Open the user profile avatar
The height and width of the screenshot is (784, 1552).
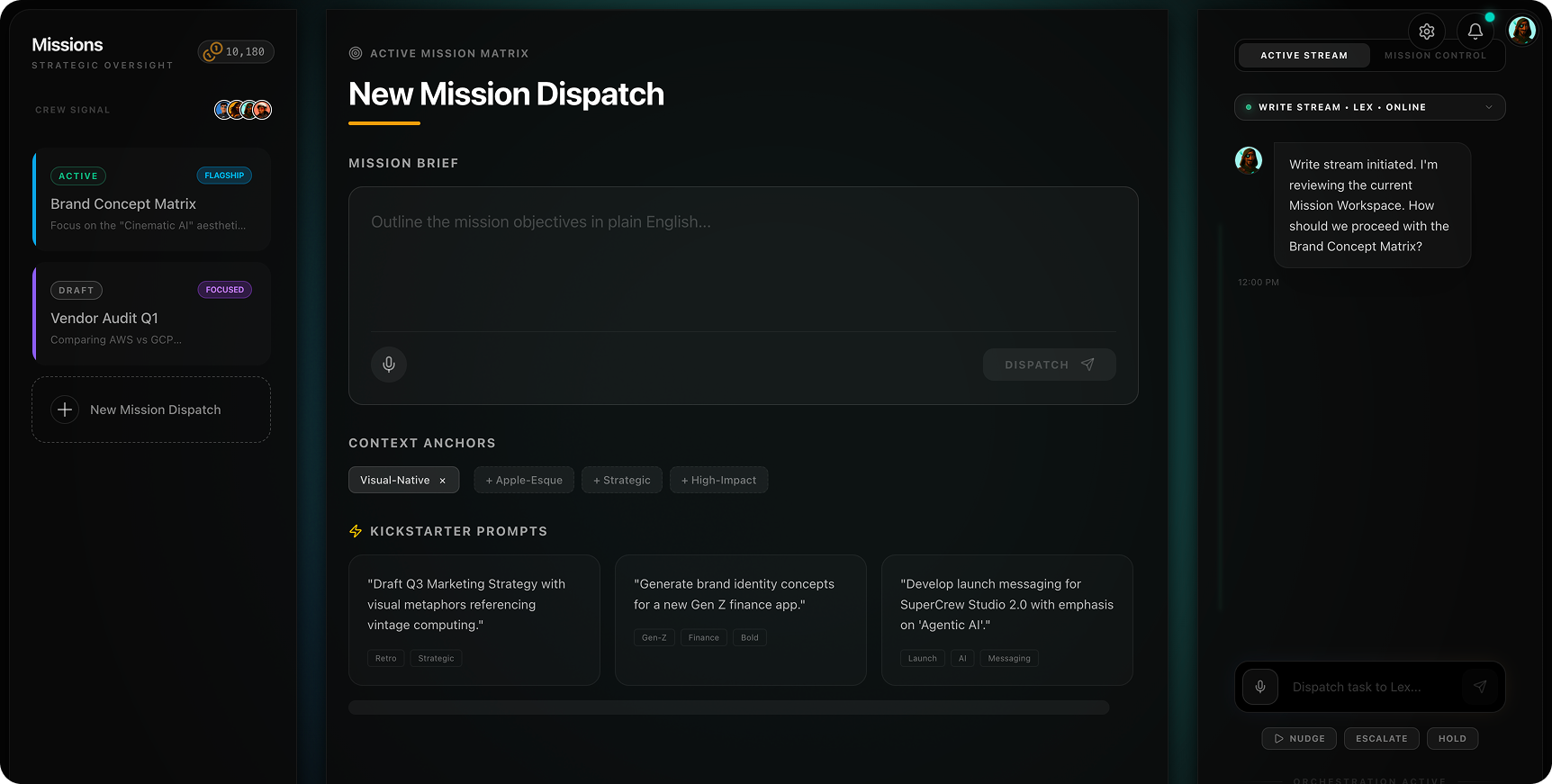pyautogui.click(x=1522, y=31)
